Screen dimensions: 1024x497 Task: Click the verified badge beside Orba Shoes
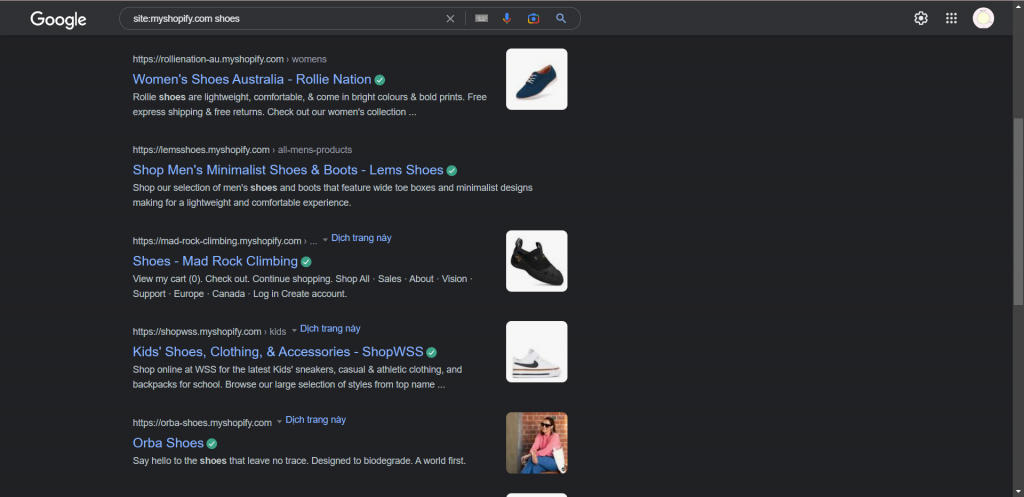(x=212, y=444)
